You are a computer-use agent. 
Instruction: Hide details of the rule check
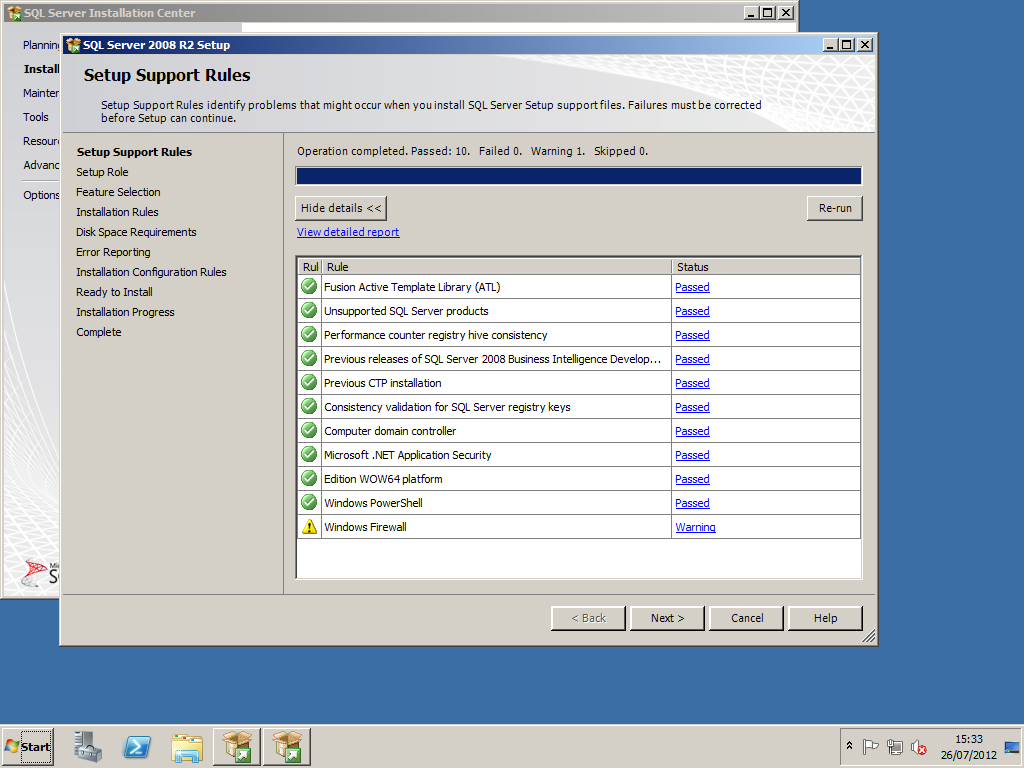click(x=341, y=208)
